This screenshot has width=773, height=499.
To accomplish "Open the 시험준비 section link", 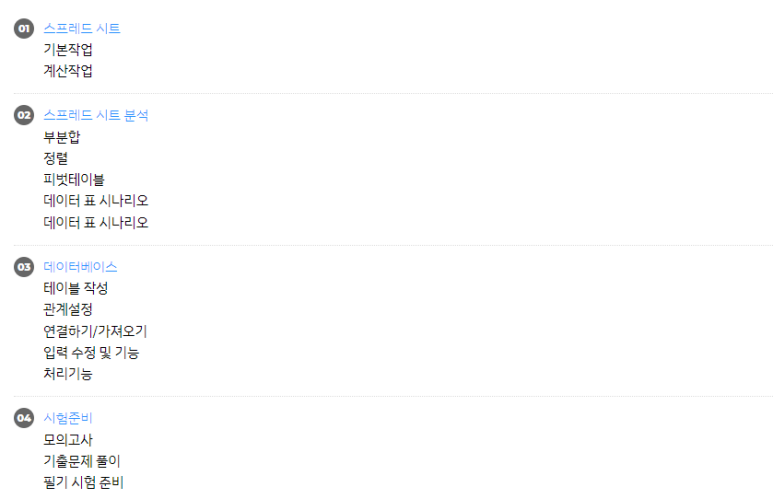I will coord(68,418).
